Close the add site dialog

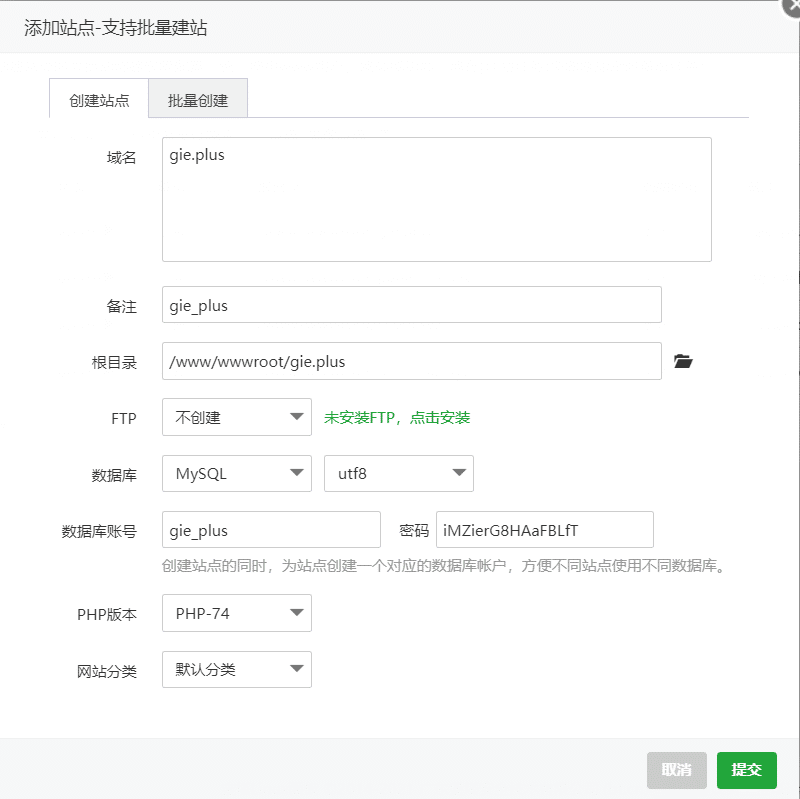(792, 7)
